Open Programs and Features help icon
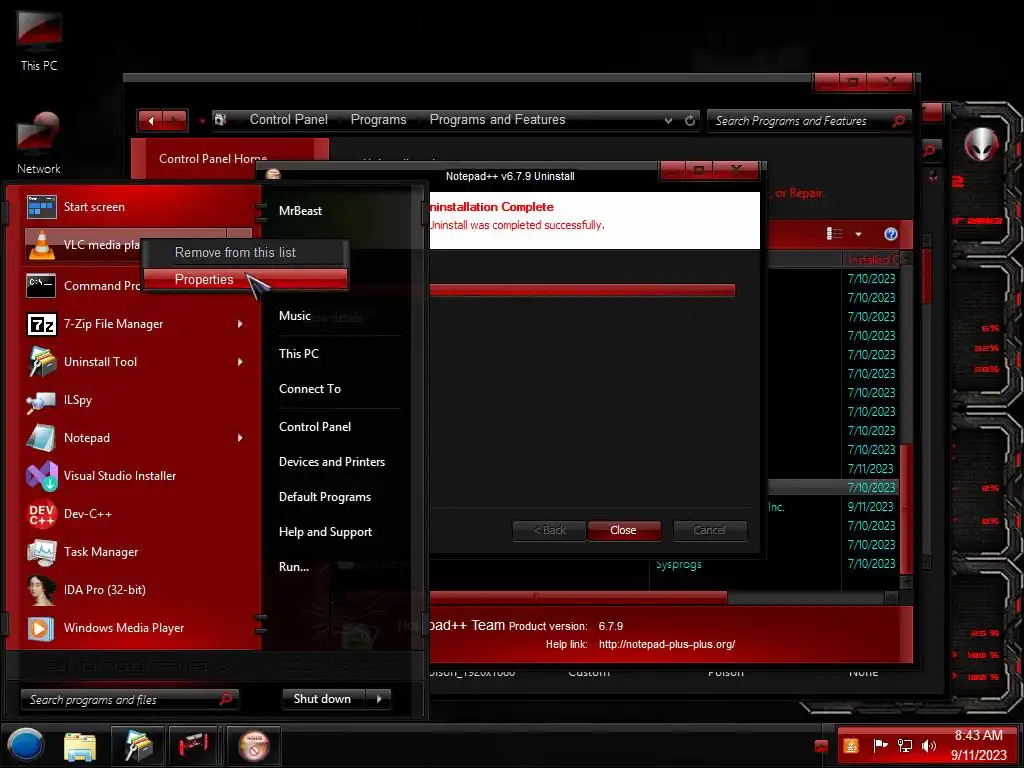This screenshot has height=768, width=1024. coord(890,234)
